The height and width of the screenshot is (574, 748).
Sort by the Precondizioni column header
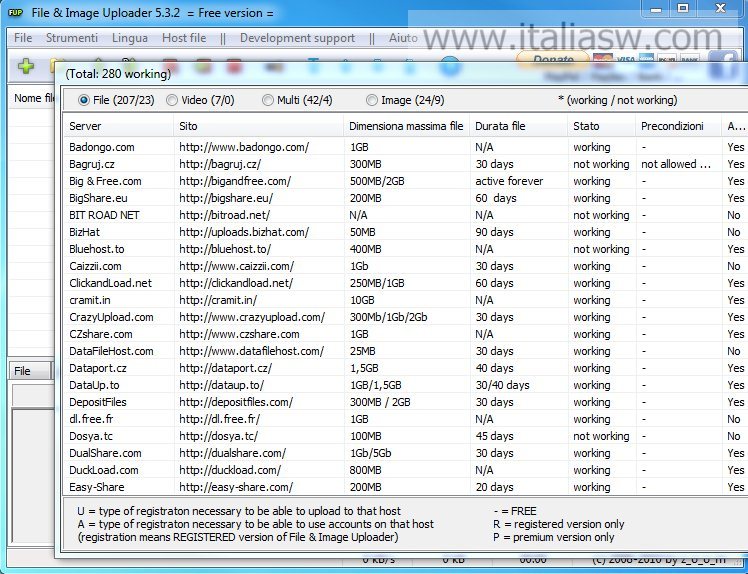pyautogui.click(x=678, y=126)
